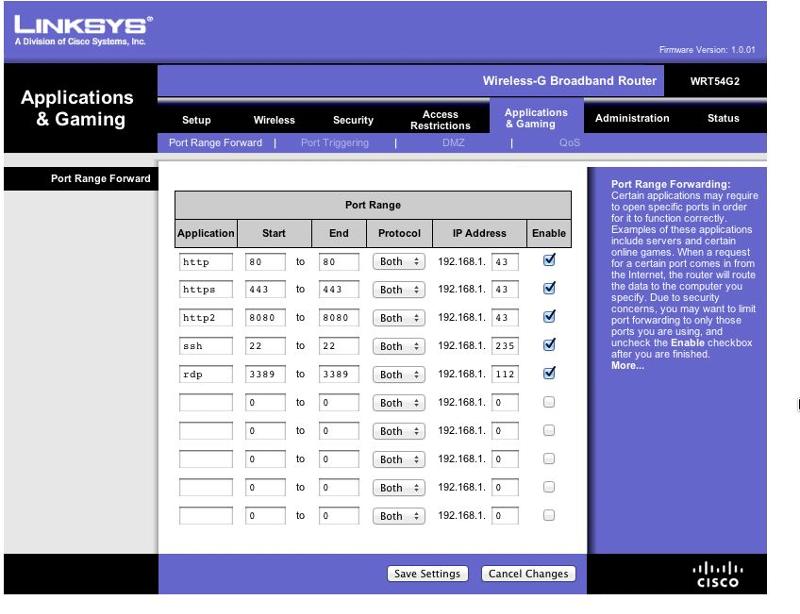The width and height of the screenshot is (800, 614).
Task: Click the Start port field for http
Action: (x=265, y=262)
